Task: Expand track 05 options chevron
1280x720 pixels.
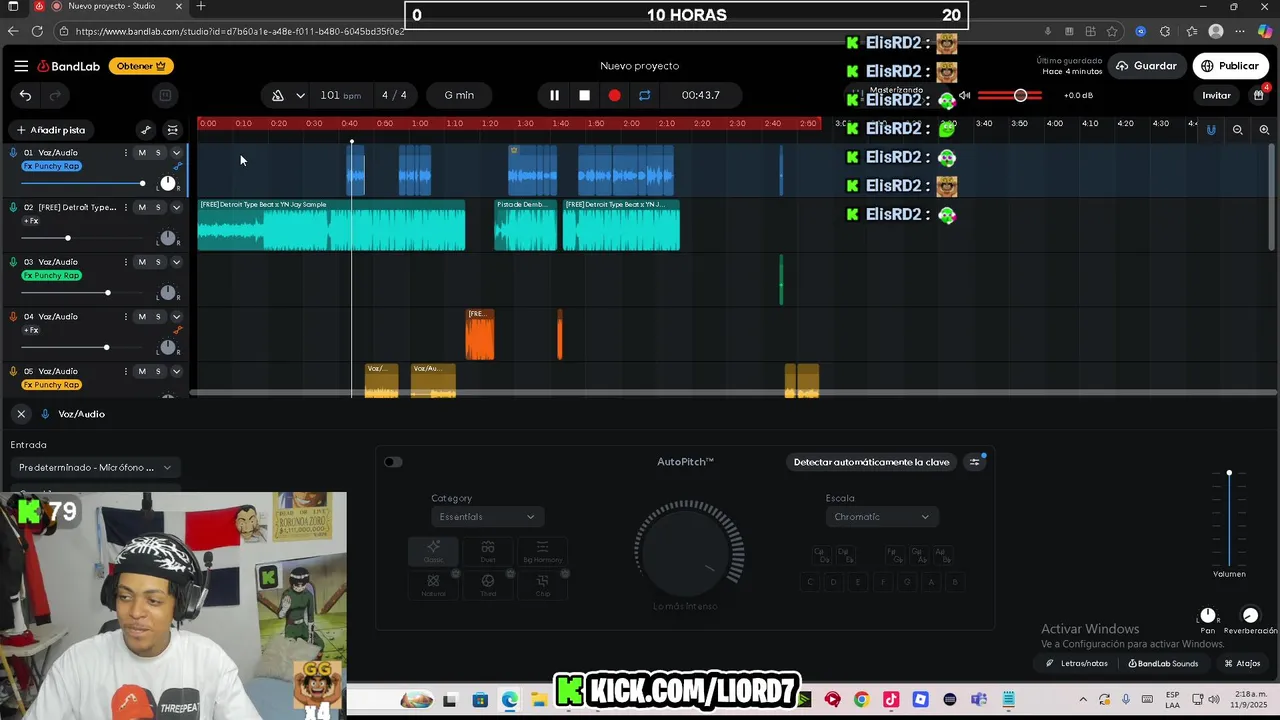Action: coord(176,371)
